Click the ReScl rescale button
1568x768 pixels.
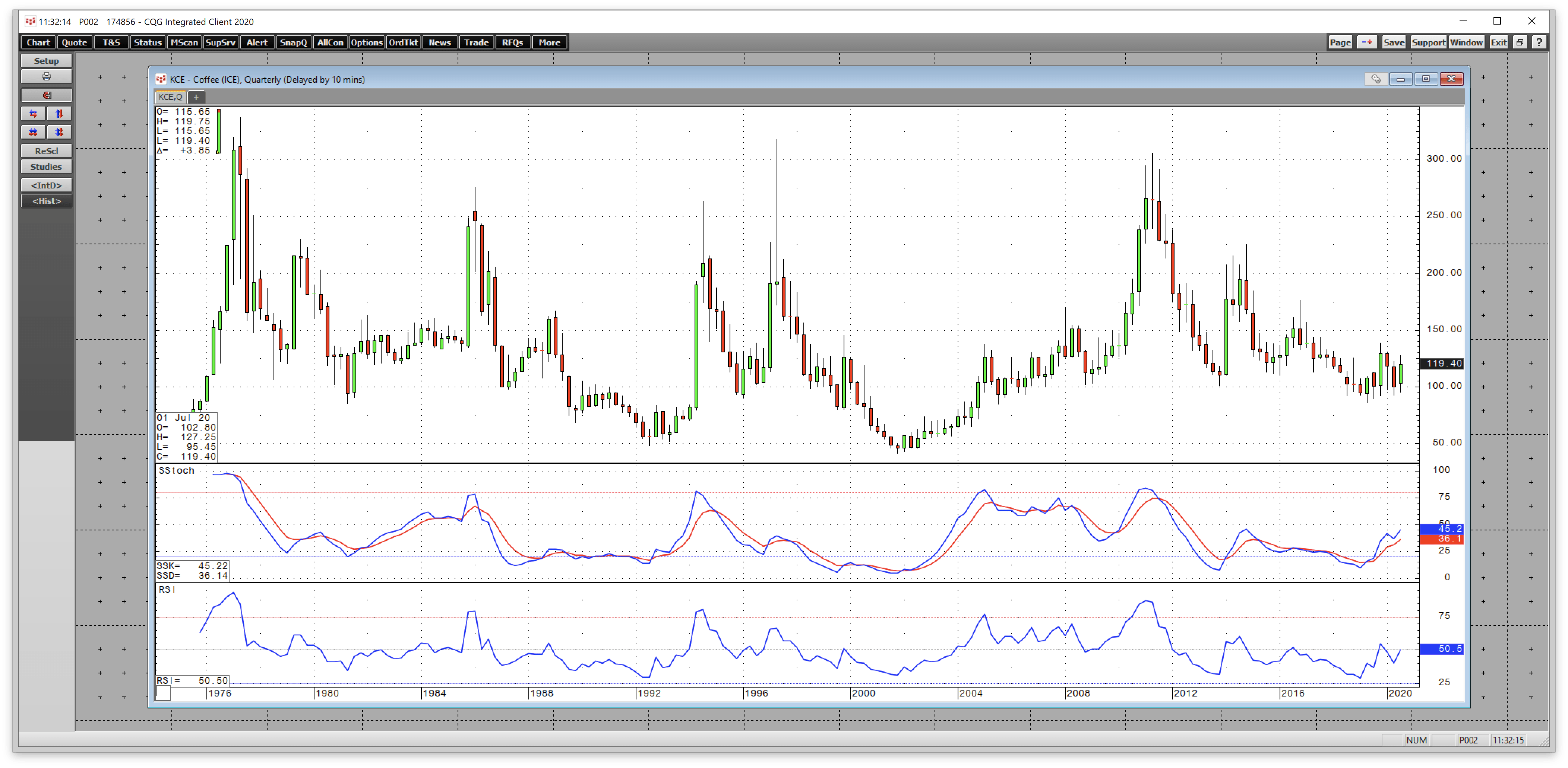[x=46, y=151]
